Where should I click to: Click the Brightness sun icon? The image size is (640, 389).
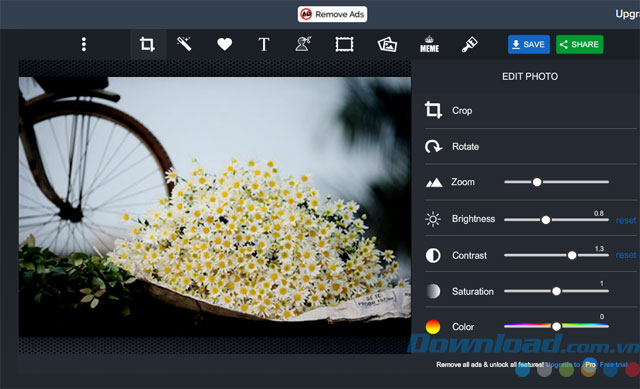coord(433,219)
